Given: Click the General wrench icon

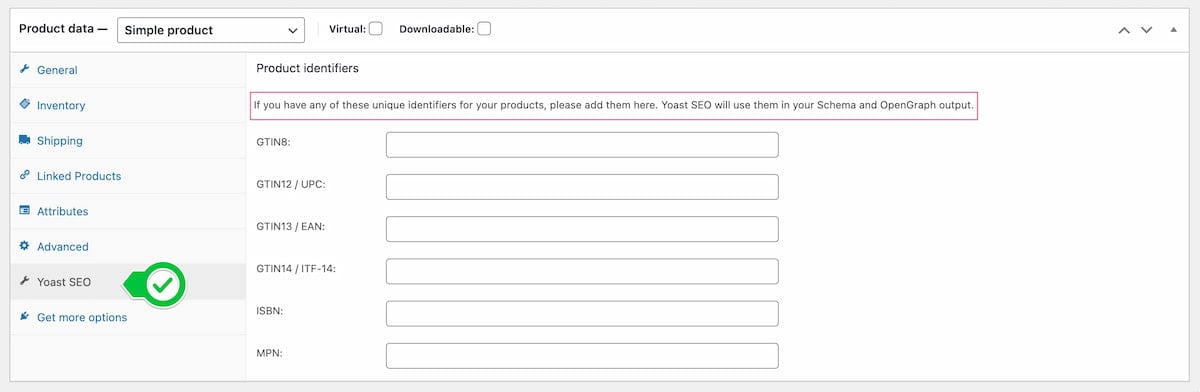Looking at the screenshot, I should (x=25, y=70).
